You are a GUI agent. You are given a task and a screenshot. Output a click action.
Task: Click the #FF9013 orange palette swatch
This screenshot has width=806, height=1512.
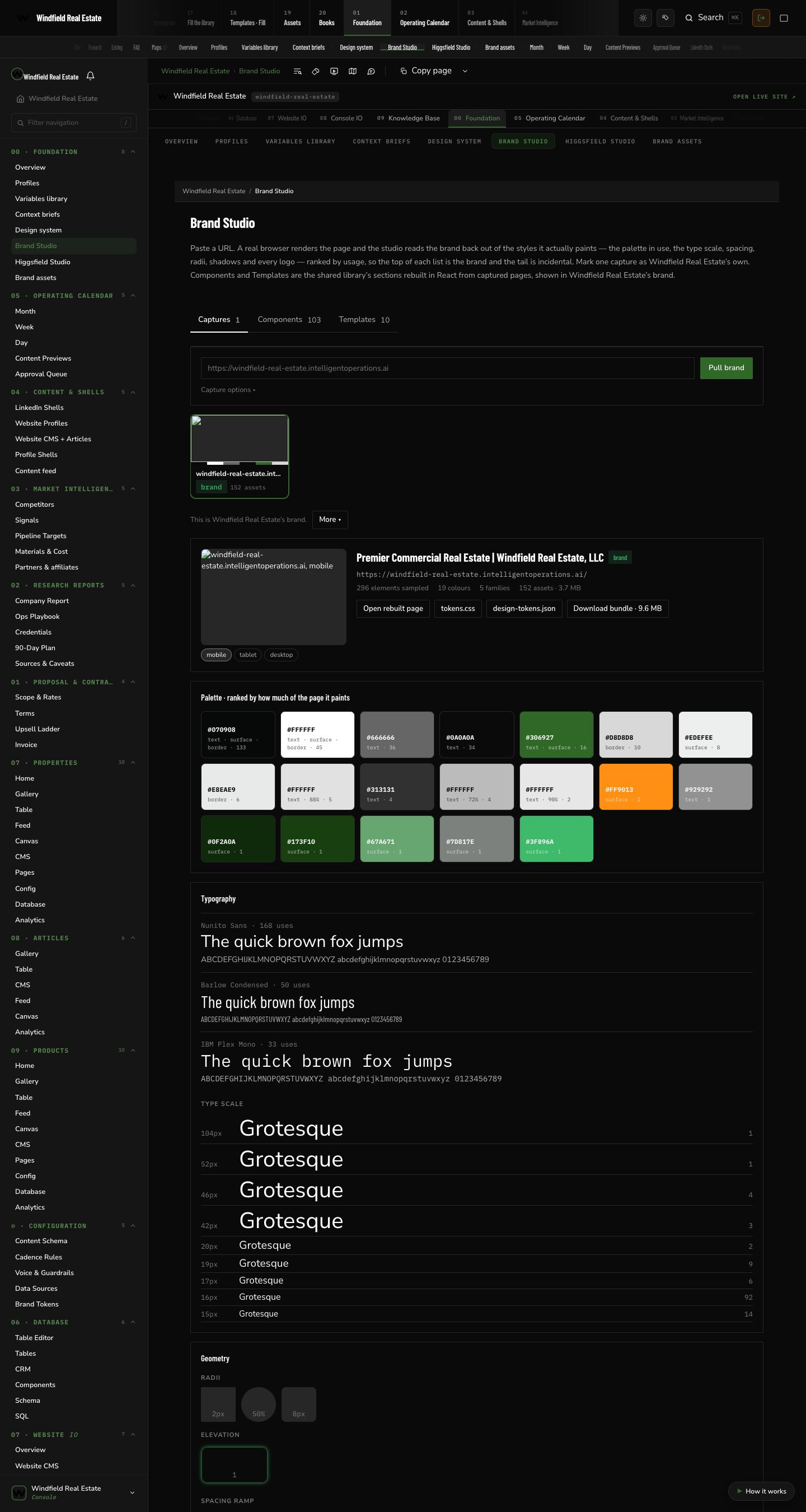(636, 787)
